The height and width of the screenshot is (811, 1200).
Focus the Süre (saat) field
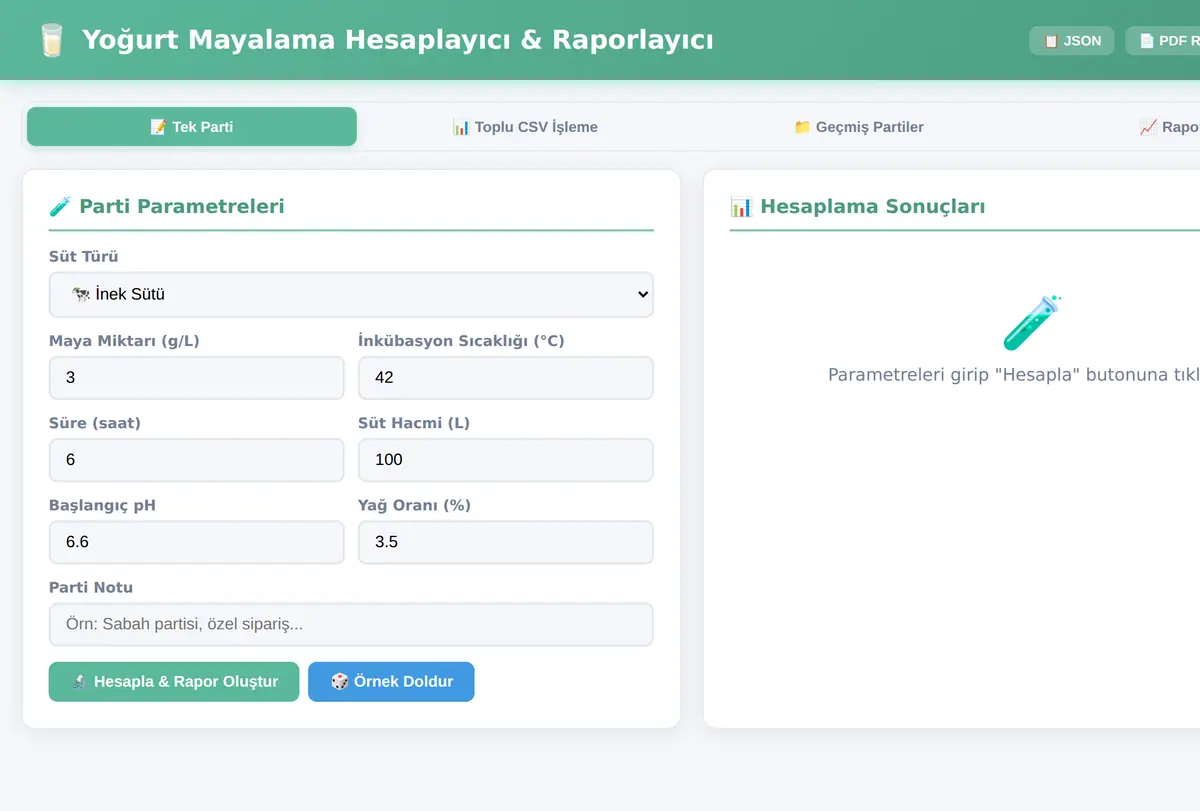197,460
